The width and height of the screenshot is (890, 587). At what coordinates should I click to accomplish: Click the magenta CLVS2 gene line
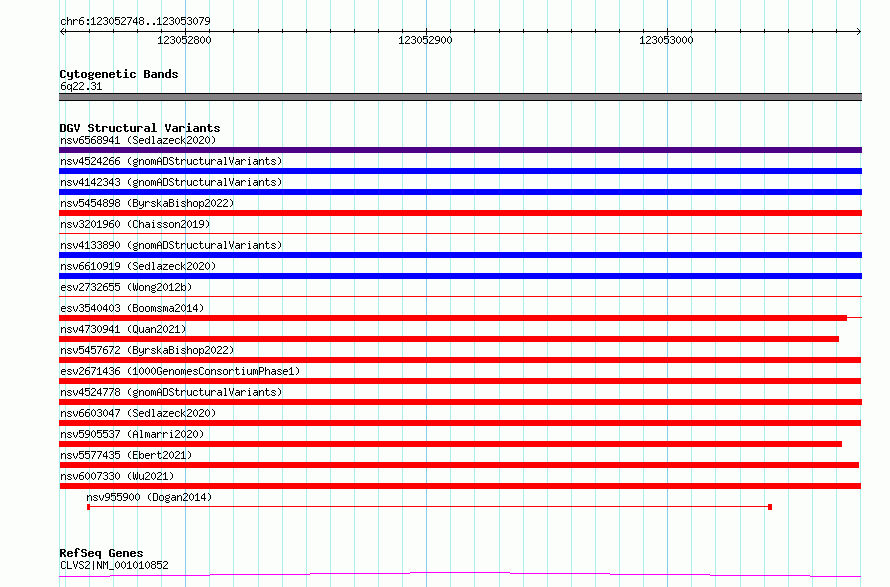pos(460,575)
